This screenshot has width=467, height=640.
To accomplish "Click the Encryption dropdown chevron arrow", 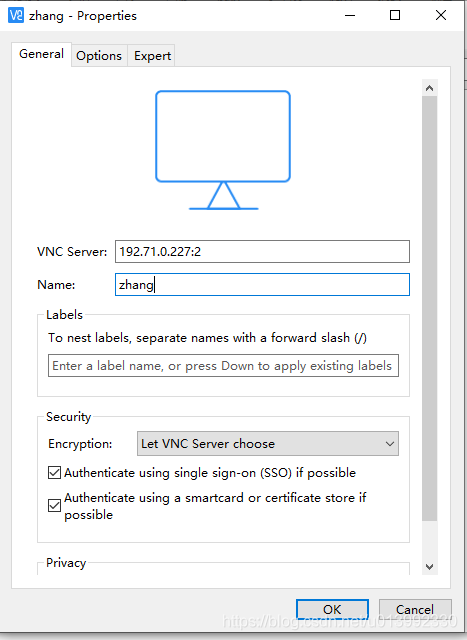I will click(390, 444).
